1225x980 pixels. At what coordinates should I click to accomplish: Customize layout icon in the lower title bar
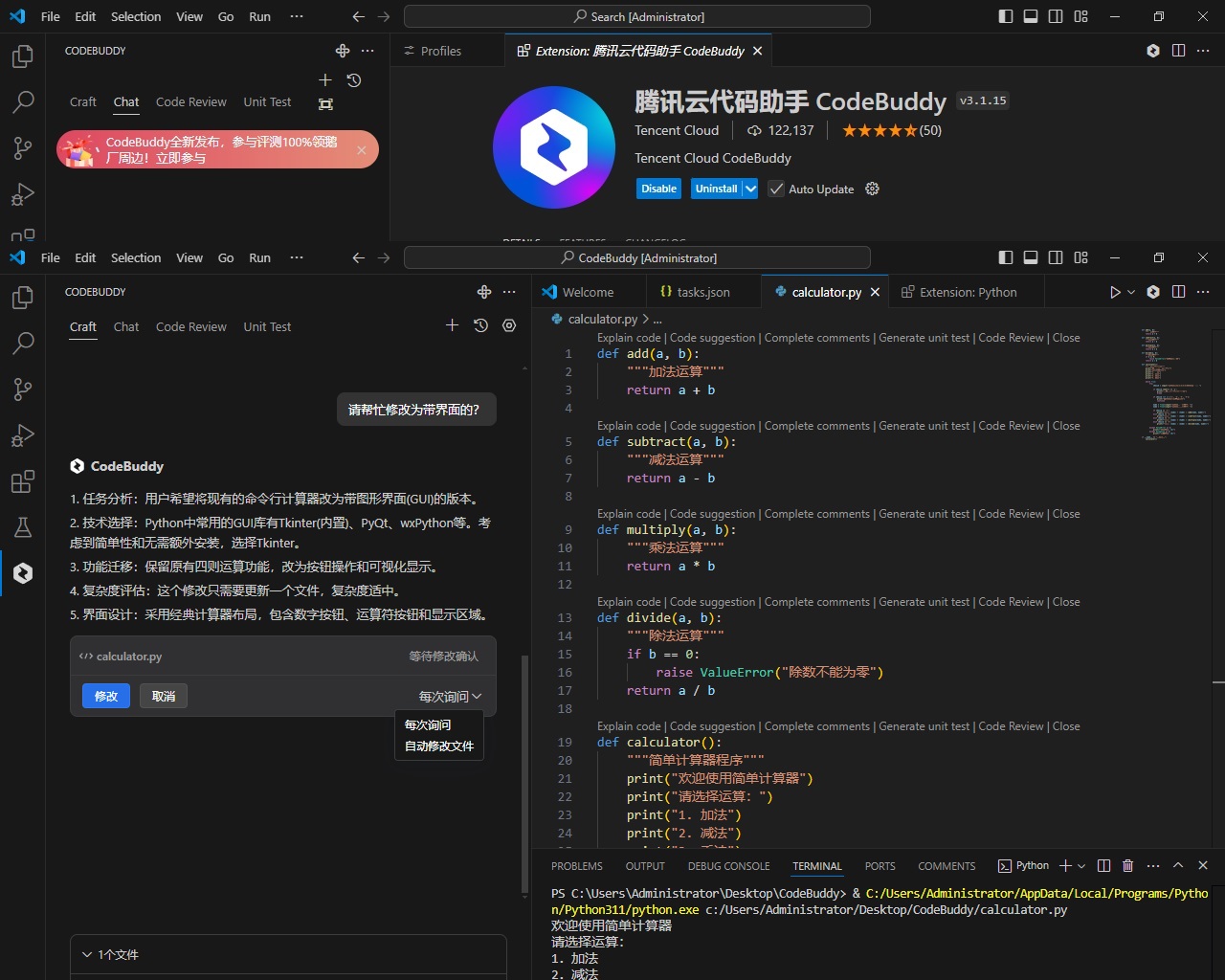coord(1080,257)
